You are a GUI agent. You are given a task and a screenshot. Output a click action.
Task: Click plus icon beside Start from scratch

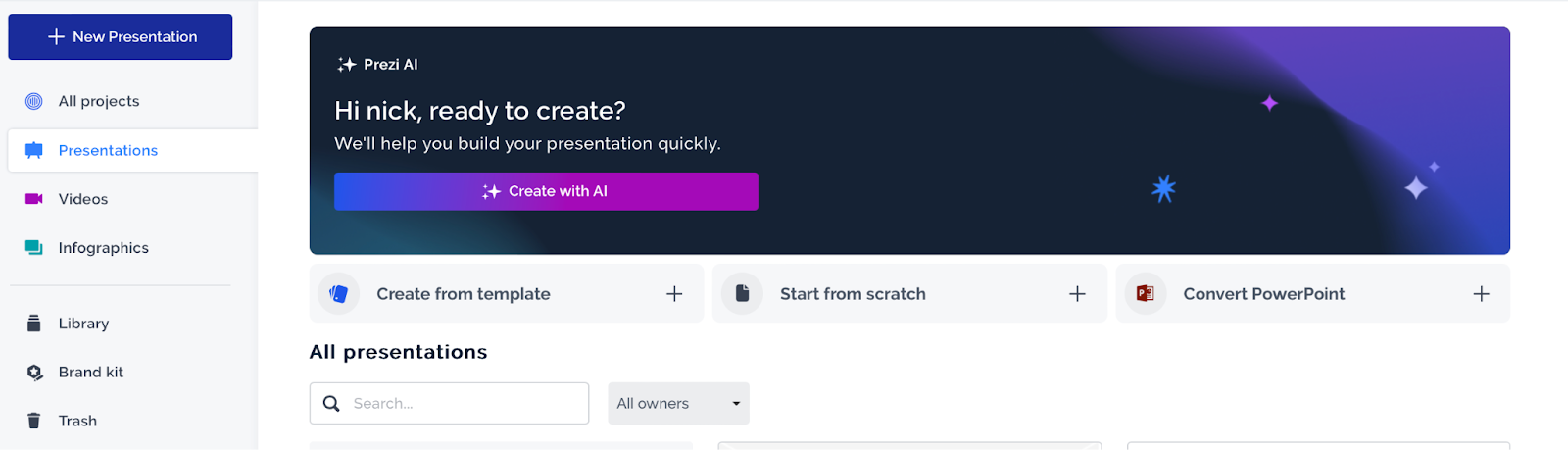point(1077,294)
